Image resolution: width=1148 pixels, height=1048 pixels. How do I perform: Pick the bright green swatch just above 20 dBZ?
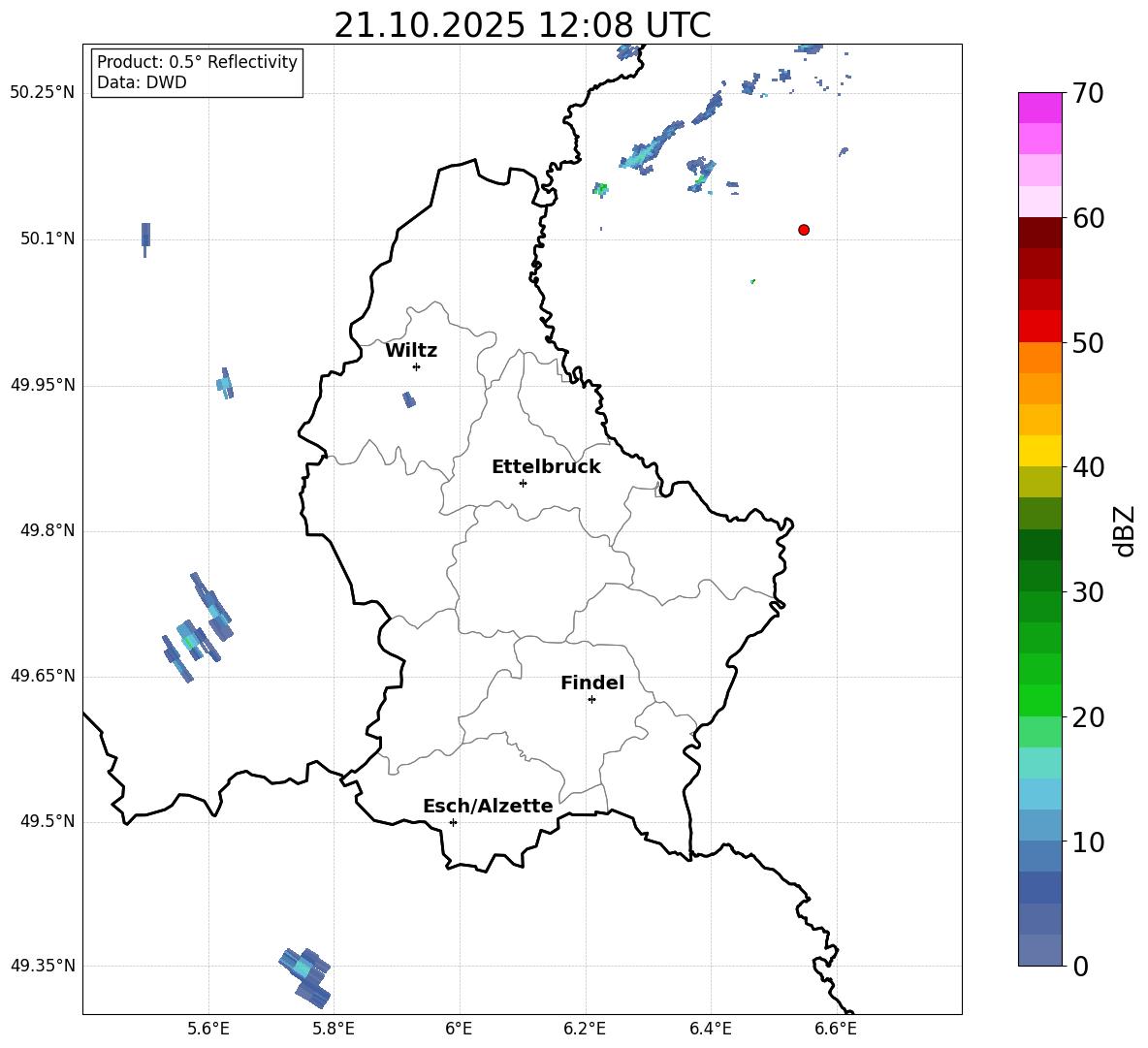pyautogui.click(x=1040, y=700)
